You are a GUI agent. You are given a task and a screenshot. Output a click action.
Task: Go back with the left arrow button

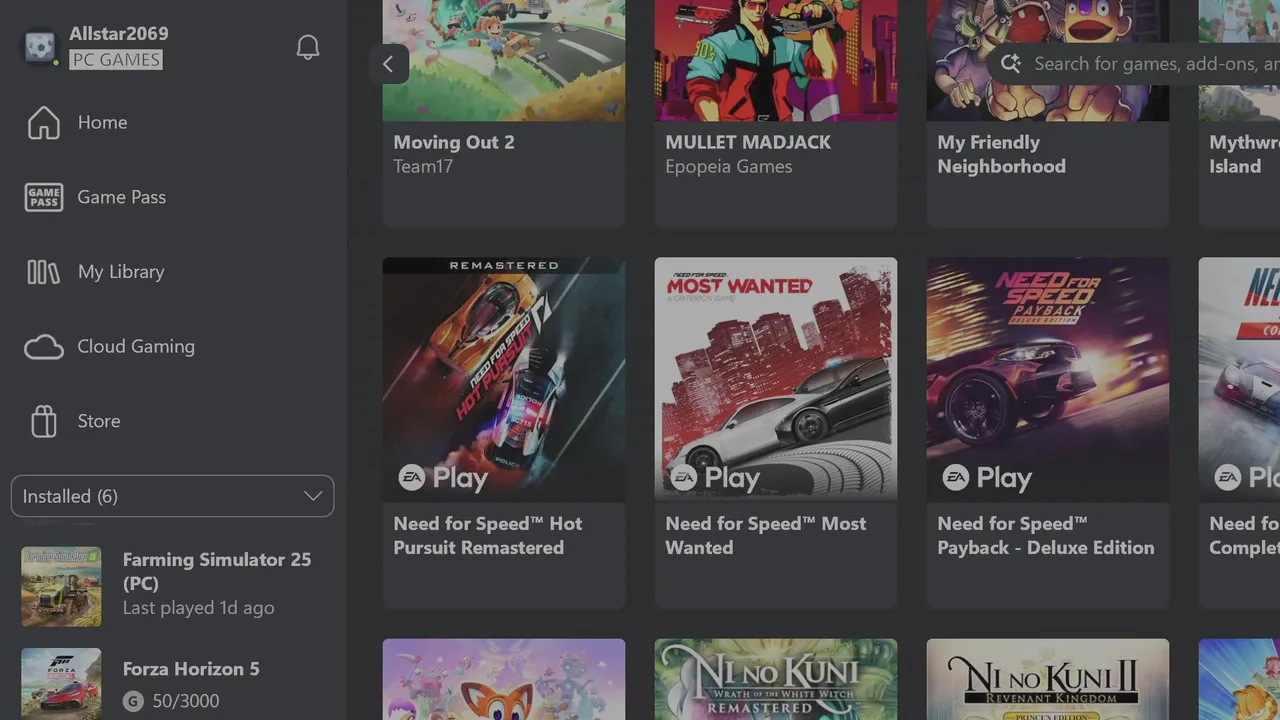(388, 65)
